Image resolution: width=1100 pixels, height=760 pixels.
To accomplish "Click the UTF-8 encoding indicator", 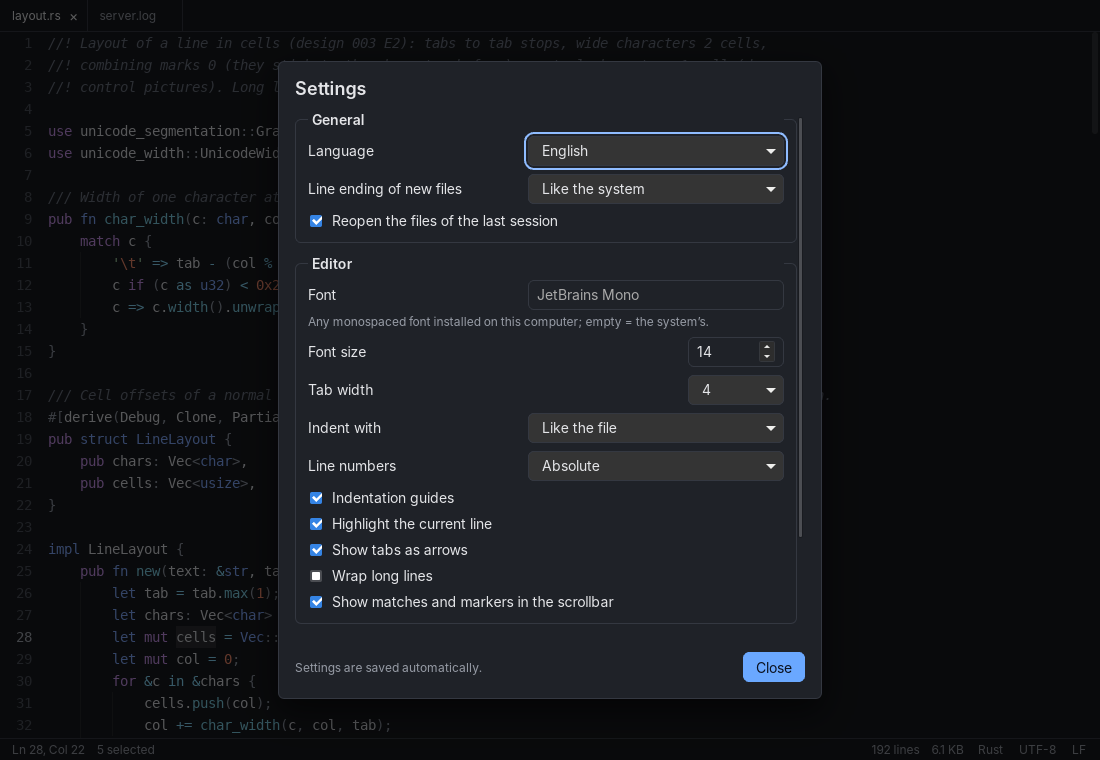I will pyautogui.click(x=1037, y=749).
